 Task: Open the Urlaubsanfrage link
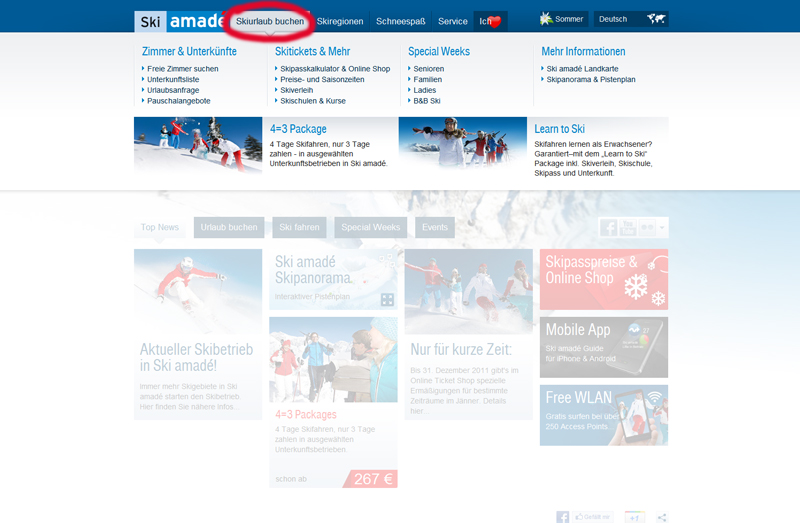(173, 90)
